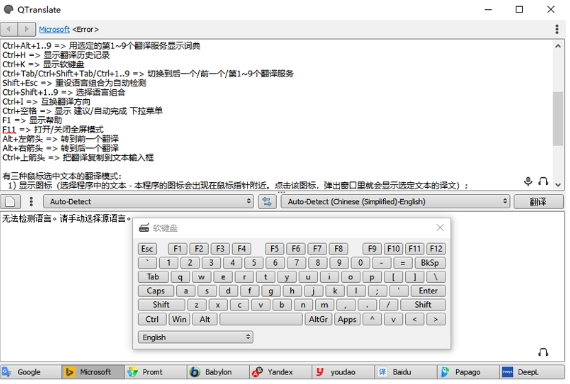This screenshot has height=384, width=570.
Task: Open the Microsoft service link
Action: coord(54,29)
